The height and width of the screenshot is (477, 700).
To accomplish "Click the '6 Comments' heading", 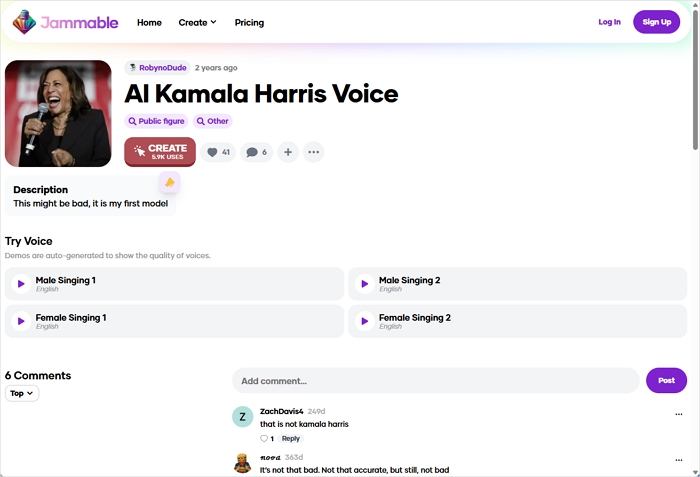I will click(x=38, y=376).
